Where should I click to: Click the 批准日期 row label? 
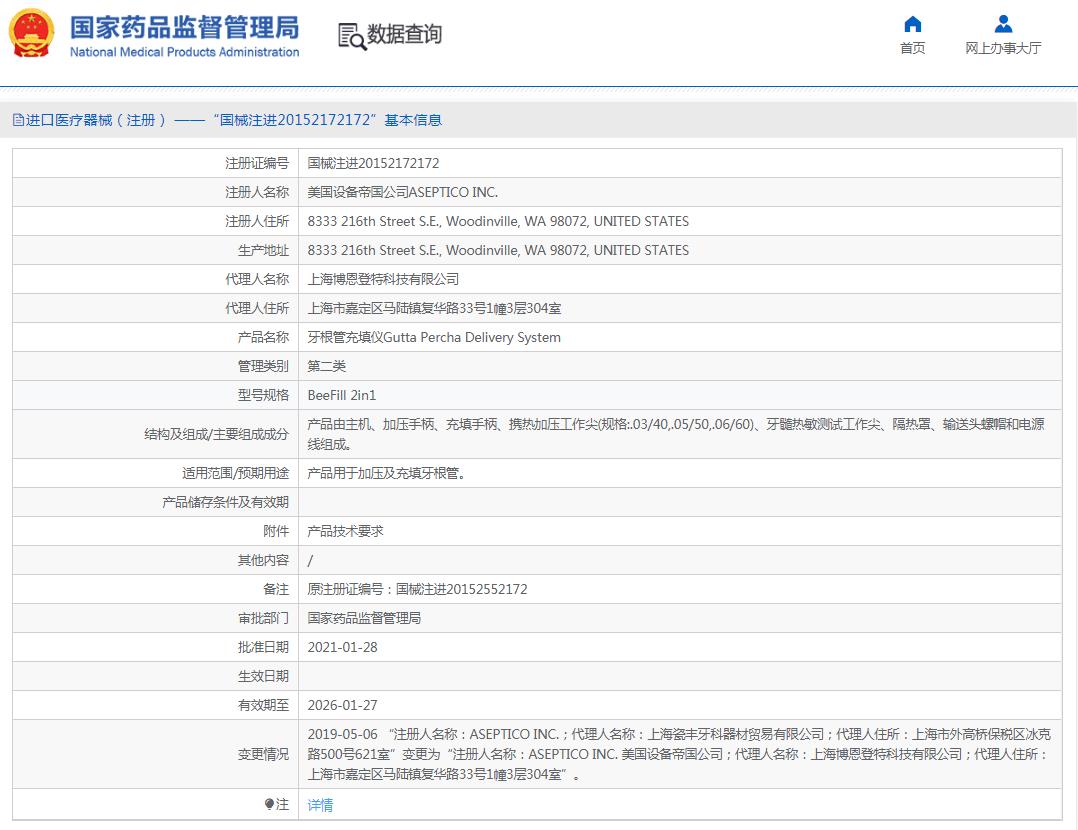[263, 647]
